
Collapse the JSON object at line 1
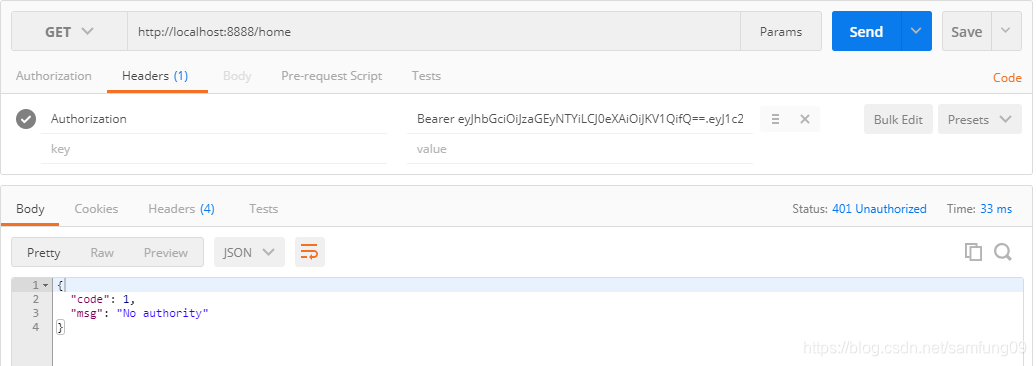(46, 285)
